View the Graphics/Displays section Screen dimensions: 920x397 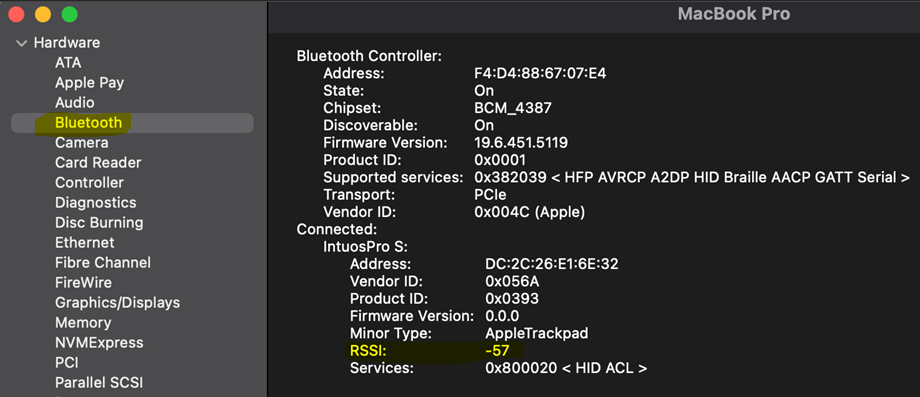click(117, 303)
